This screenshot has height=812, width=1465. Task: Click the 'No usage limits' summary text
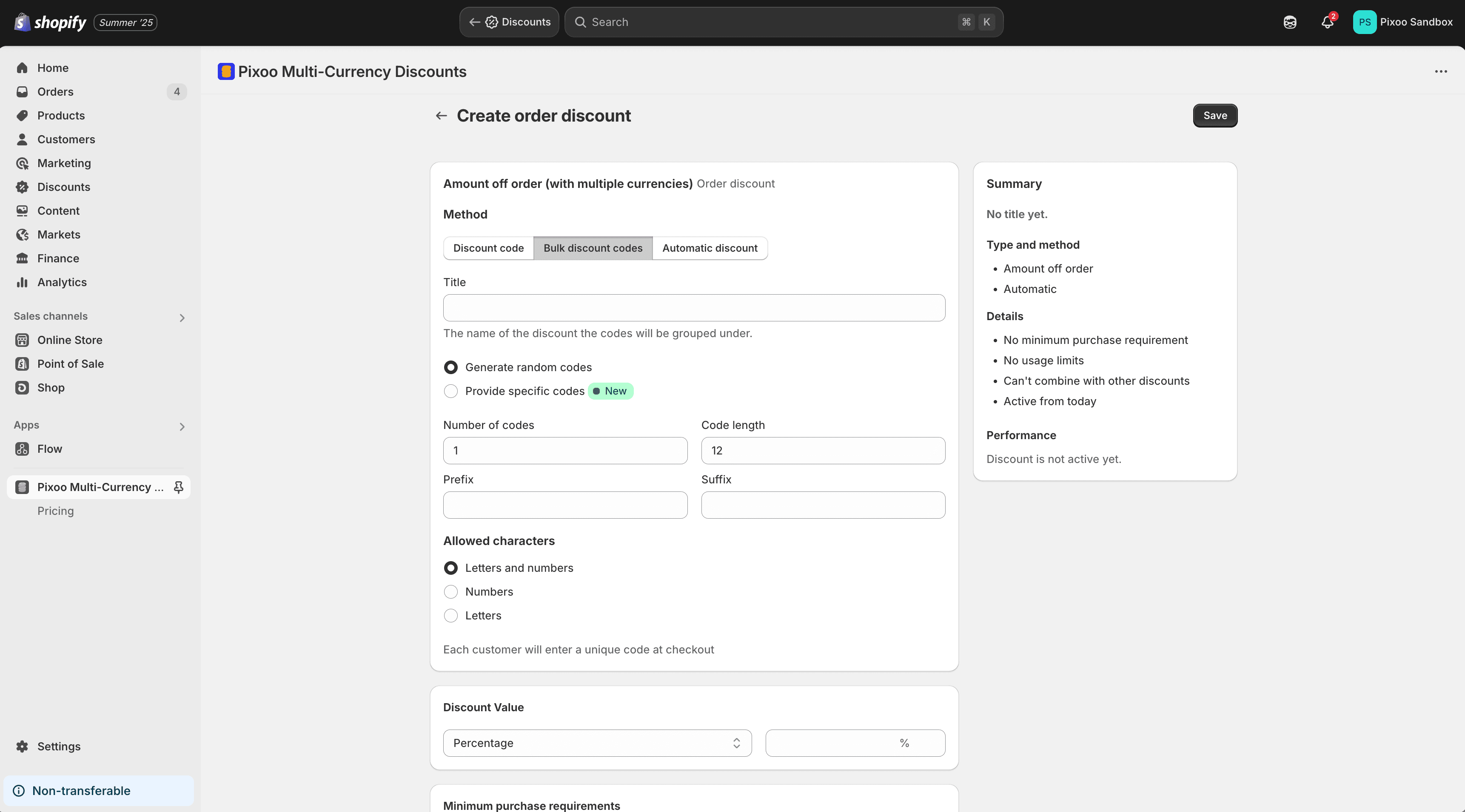coord(1043,361)
